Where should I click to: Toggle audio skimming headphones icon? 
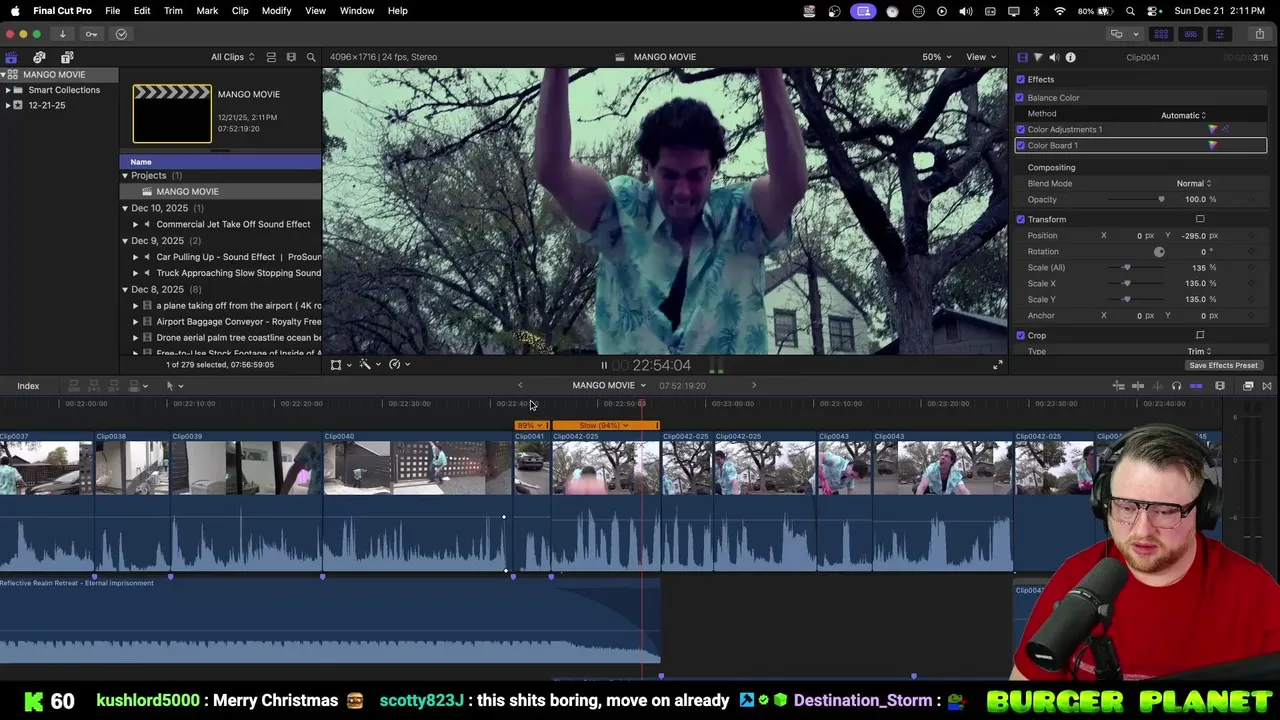click(x=1176, y=386)
